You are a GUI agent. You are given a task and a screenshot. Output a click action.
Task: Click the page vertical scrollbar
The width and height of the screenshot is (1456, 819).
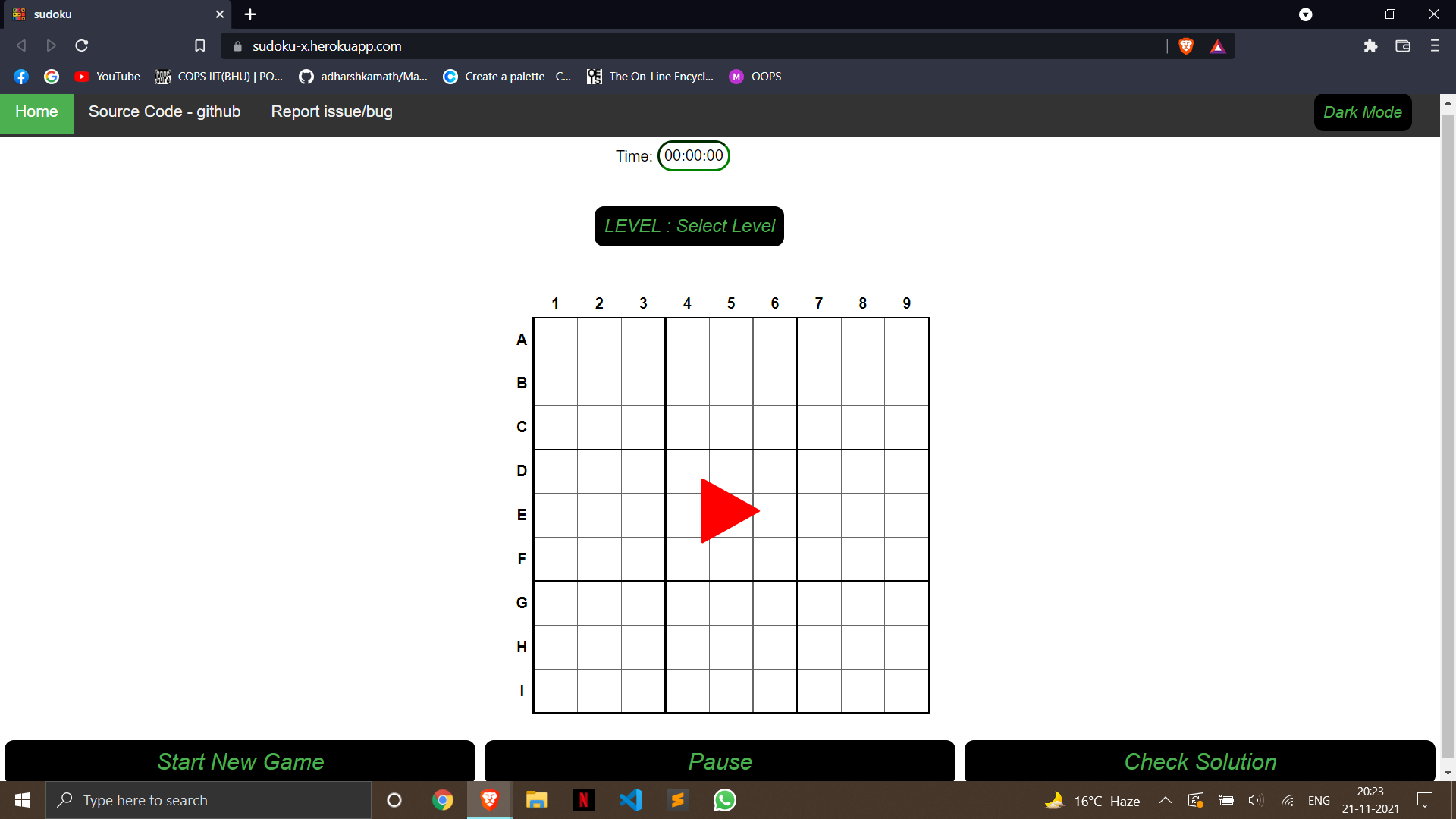point(1448,436)
